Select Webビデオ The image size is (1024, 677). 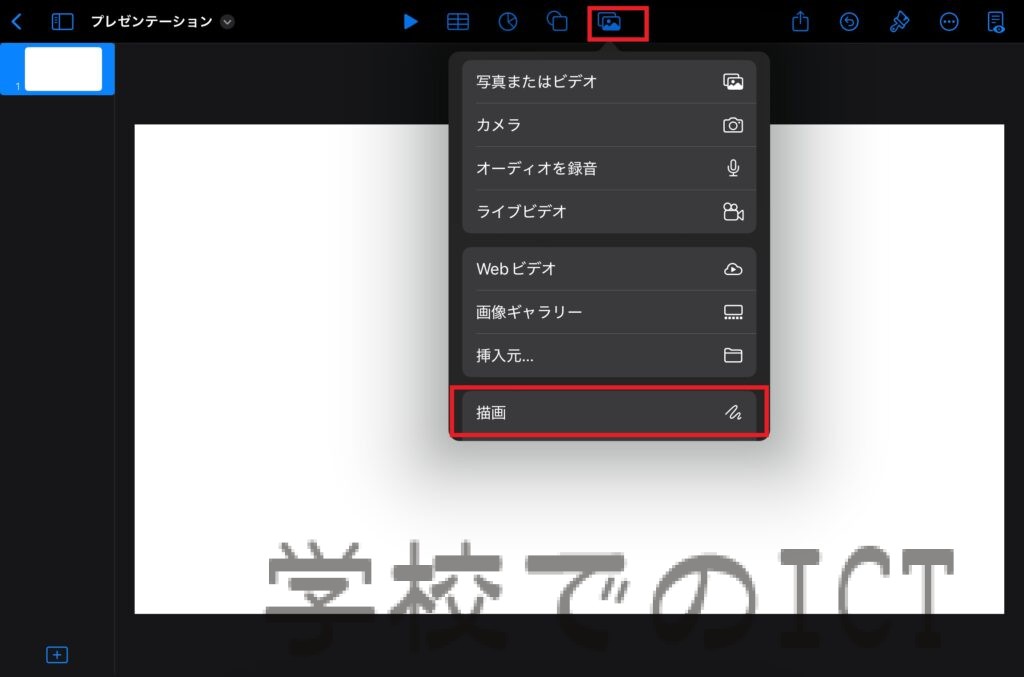(x=609, y=268)
